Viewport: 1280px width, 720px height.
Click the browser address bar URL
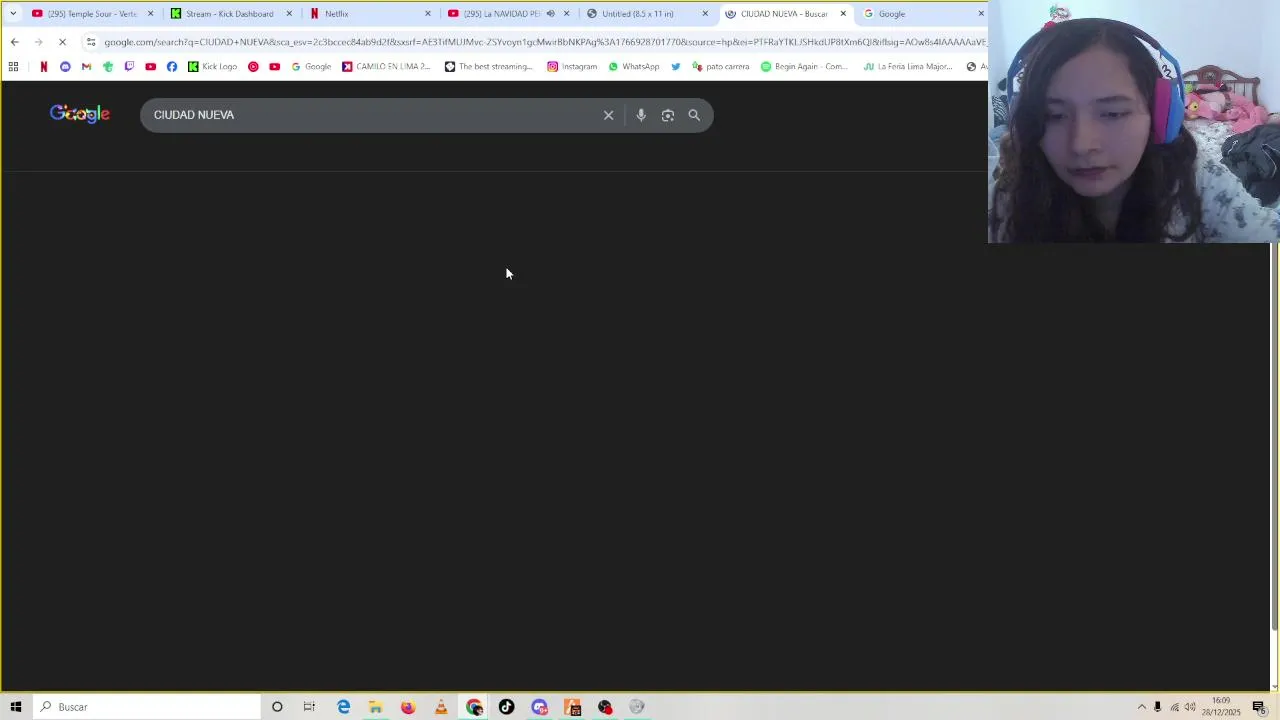[545, 42]
